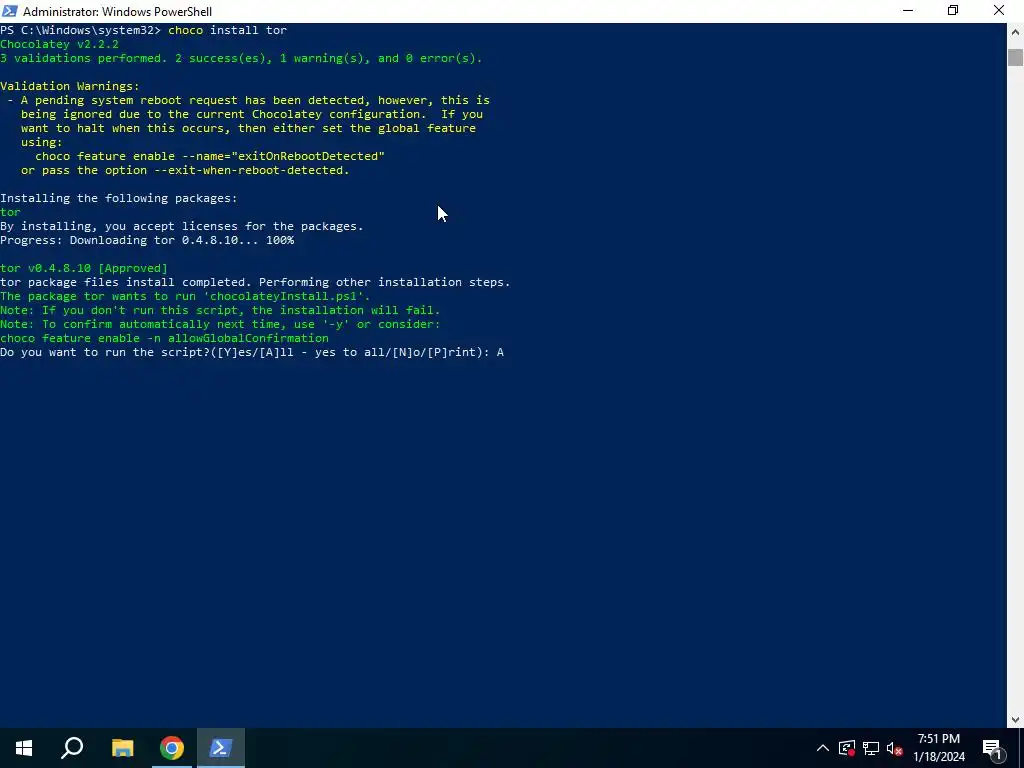The width and height of the screenshot is (1024, 768).
Task: Open the security alert tray icon
Action: 847,748
